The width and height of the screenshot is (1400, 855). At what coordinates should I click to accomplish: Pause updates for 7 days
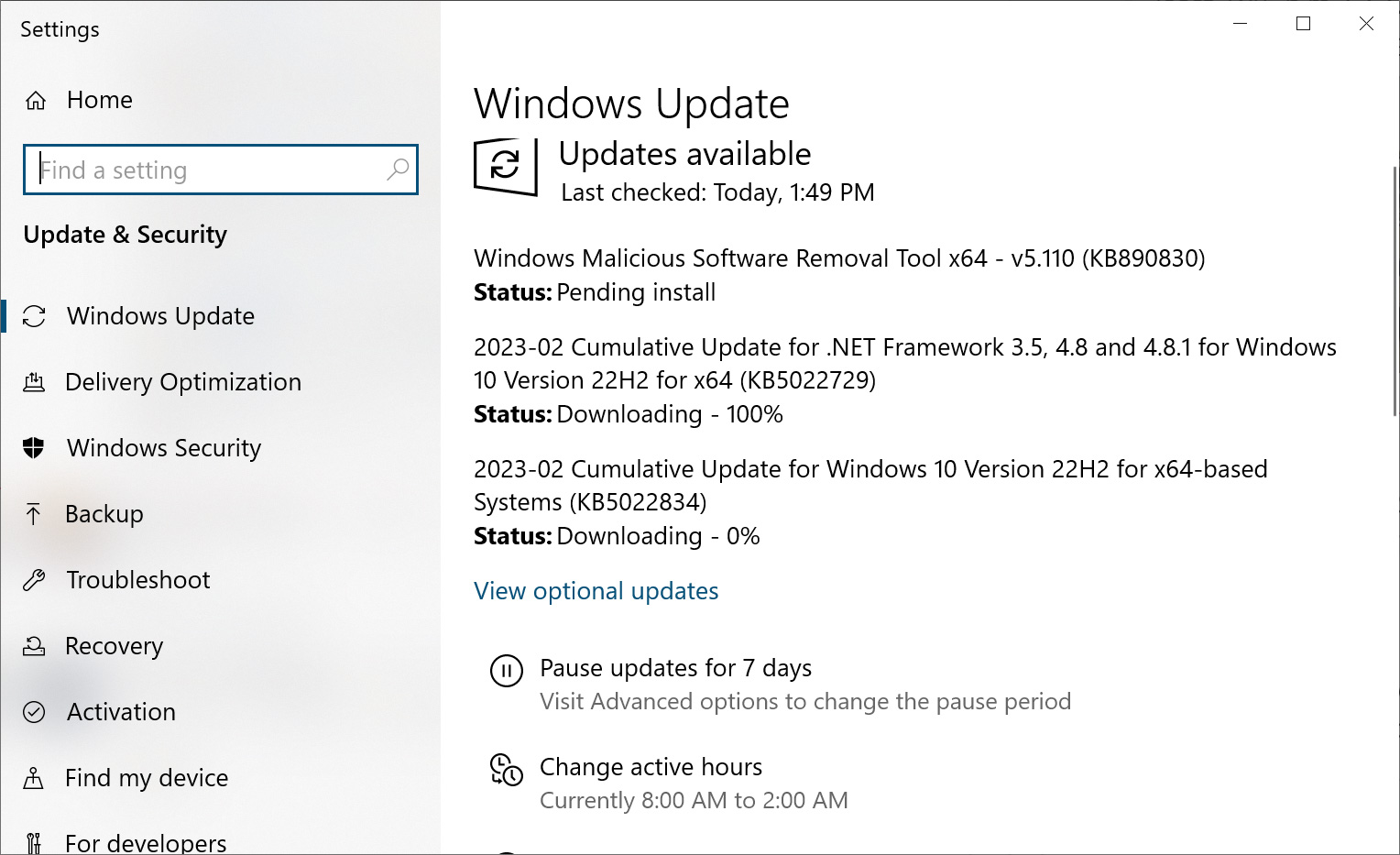[x=675, y=668]
